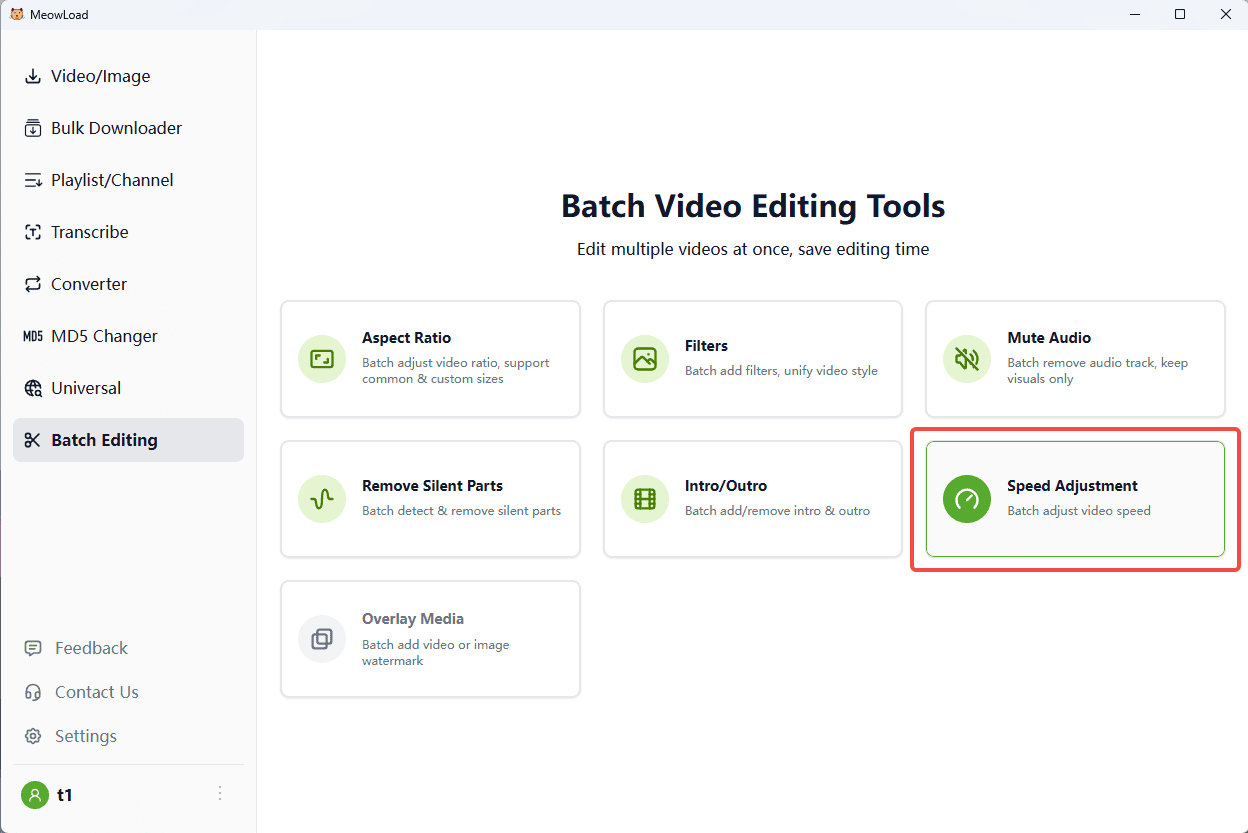Screen dimensions: 1248x833
Task: Open Settings from the sidebar
Action: 85,736
